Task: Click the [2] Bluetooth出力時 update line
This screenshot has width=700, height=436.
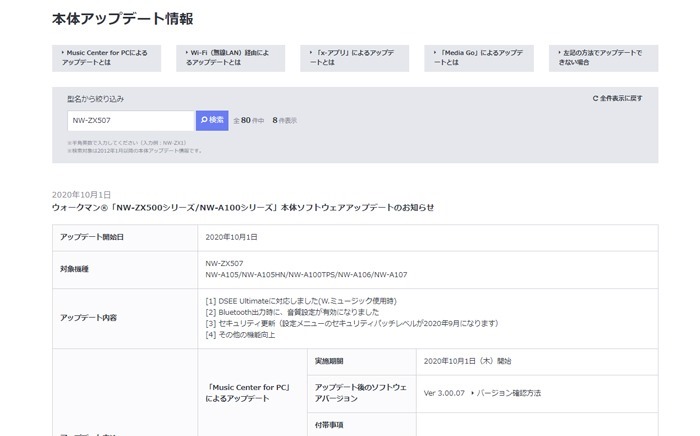Action: [x=292, y=312]
